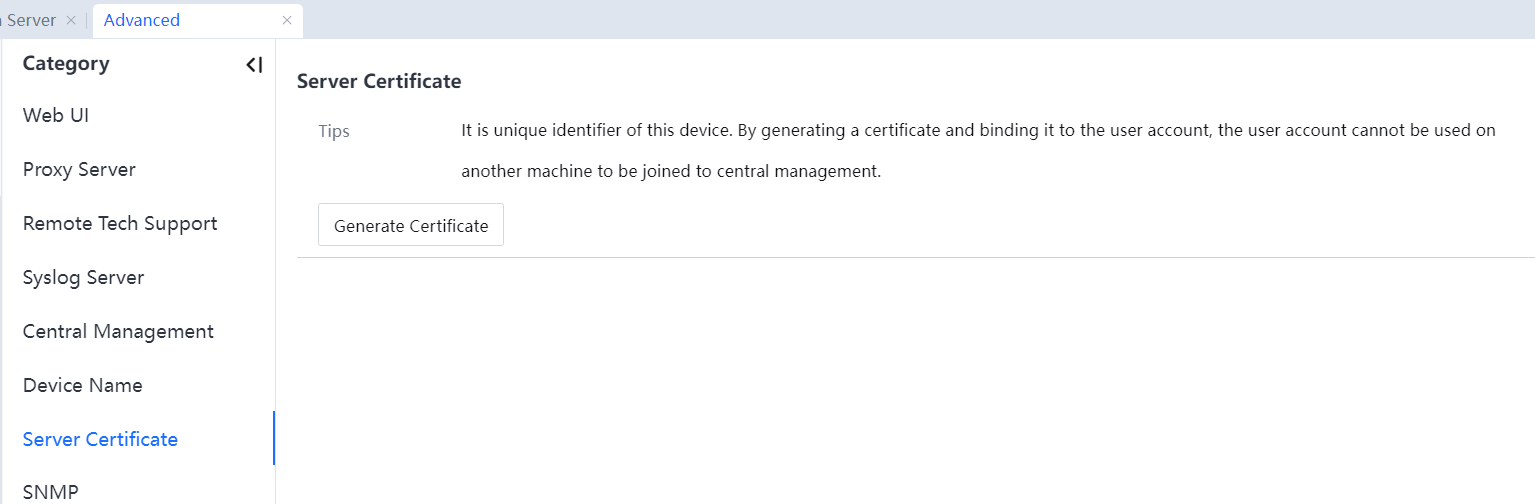This screenshot has height=504, width=1535.
Task: Open Central Management category
Action: 118,331
